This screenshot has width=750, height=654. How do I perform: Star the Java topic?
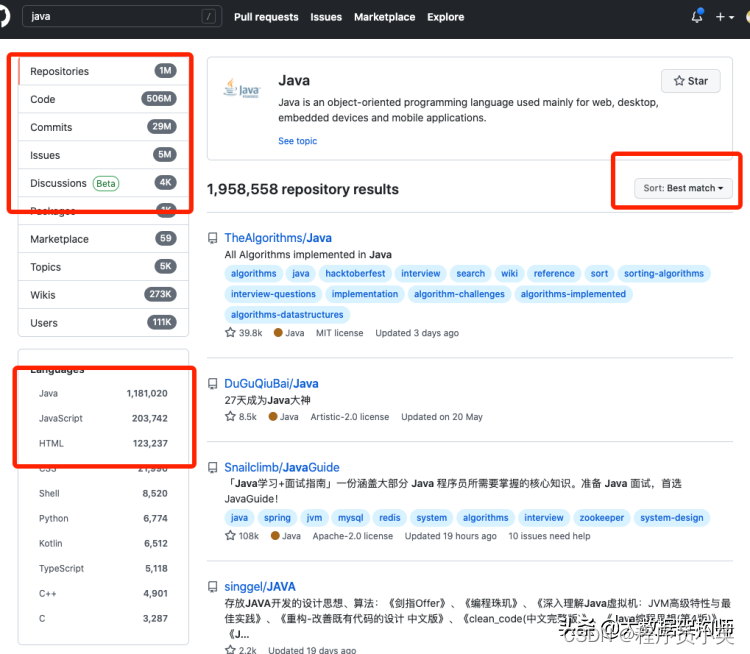[x=691, y=81]
